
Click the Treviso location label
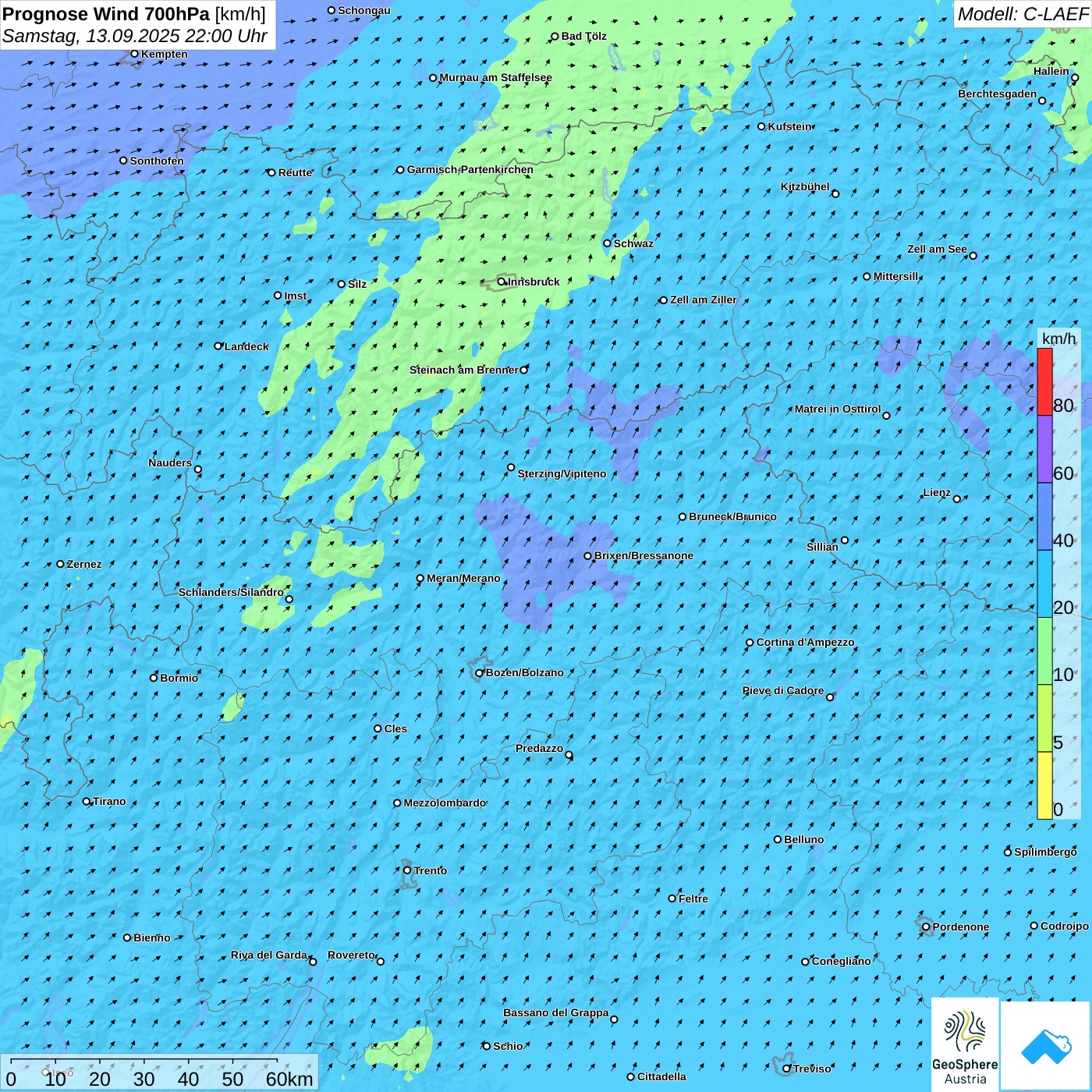[x=812, y=1069]
